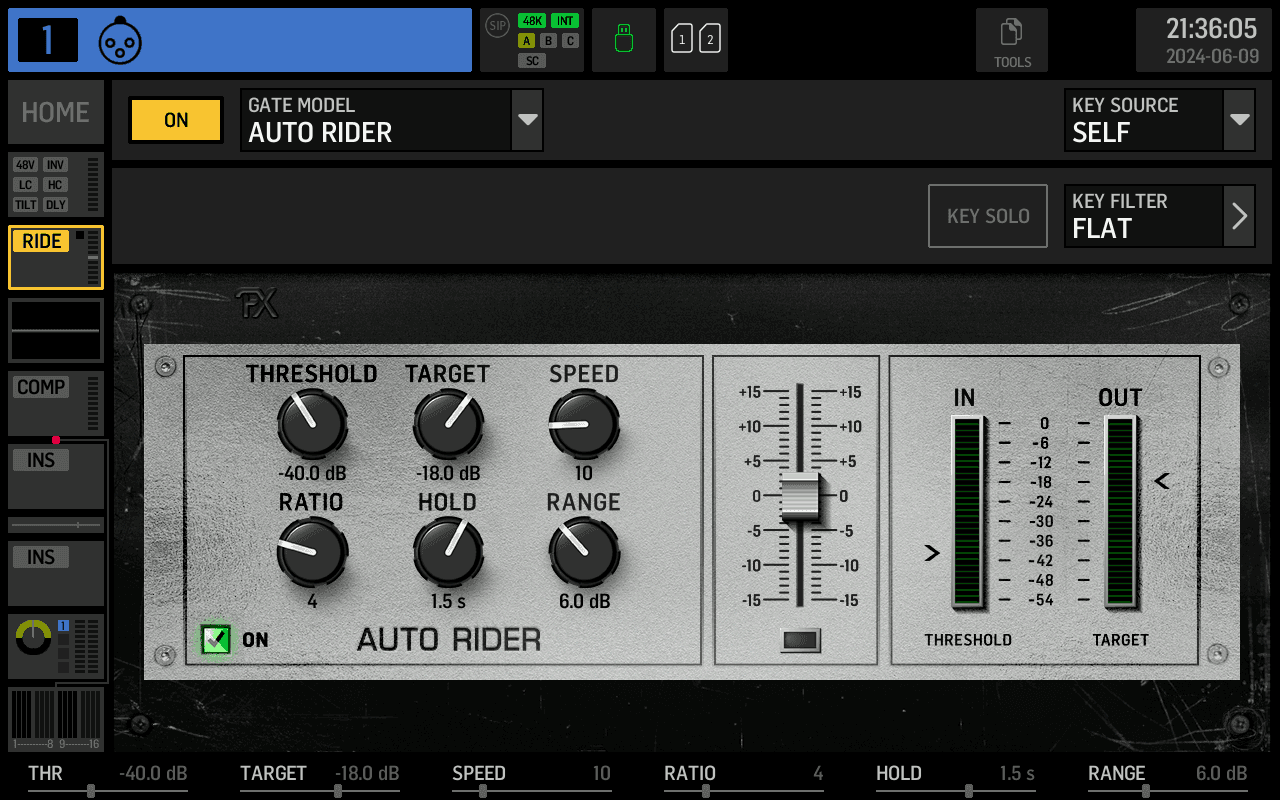The height and width of the screenshot is (800, 1280).
Task: Click the FX logo on the rack
Action: 257,305
